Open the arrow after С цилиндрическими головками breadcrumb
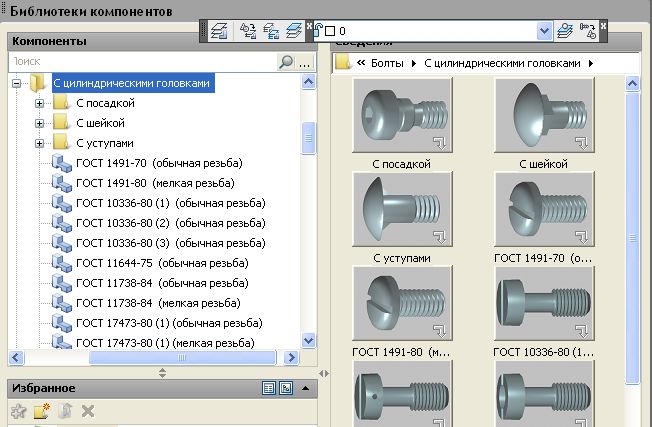 pyautogui.click(x=591, y=64)
